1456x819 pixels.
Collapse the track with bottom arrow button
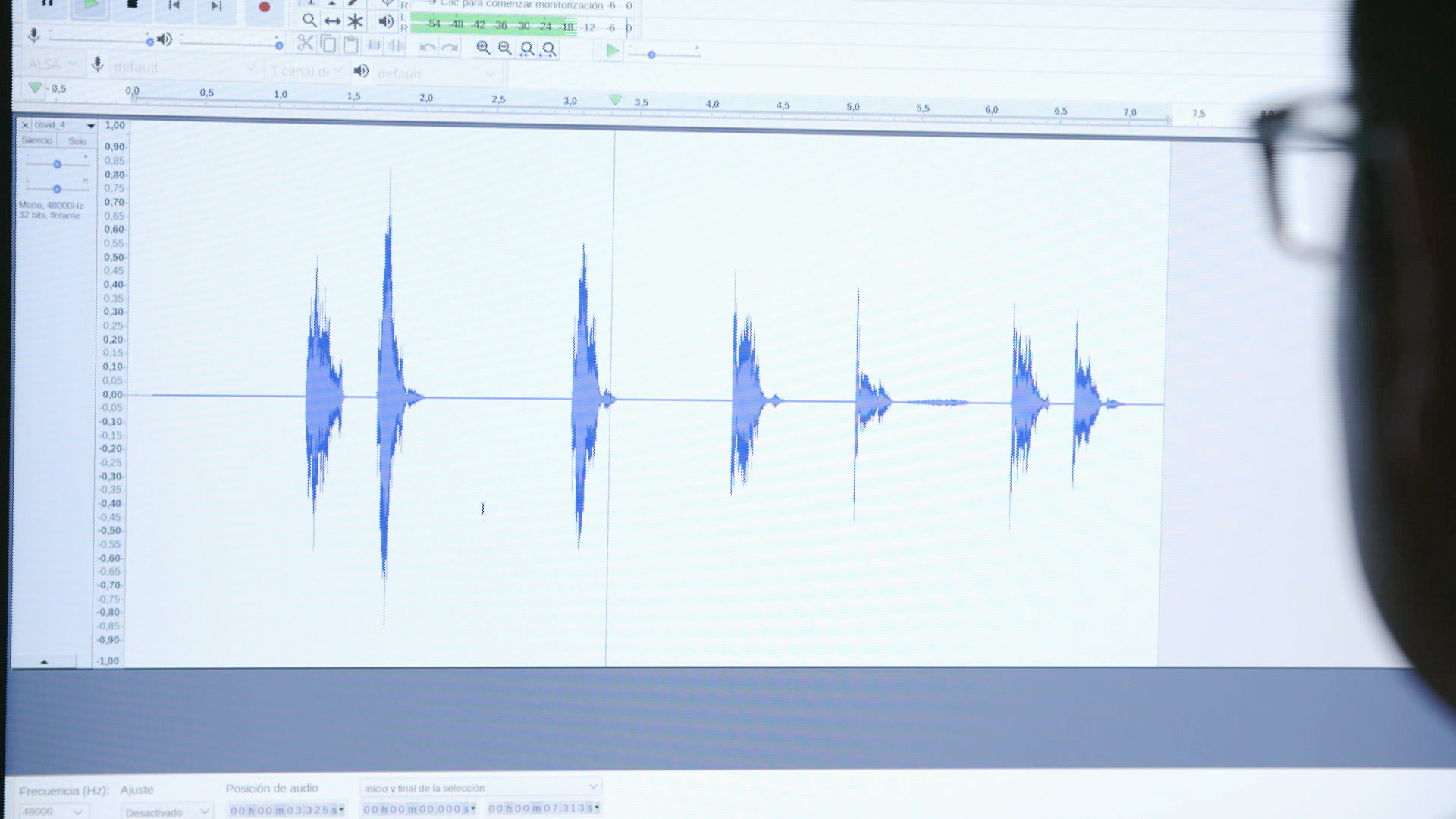(x=44, y=662)
